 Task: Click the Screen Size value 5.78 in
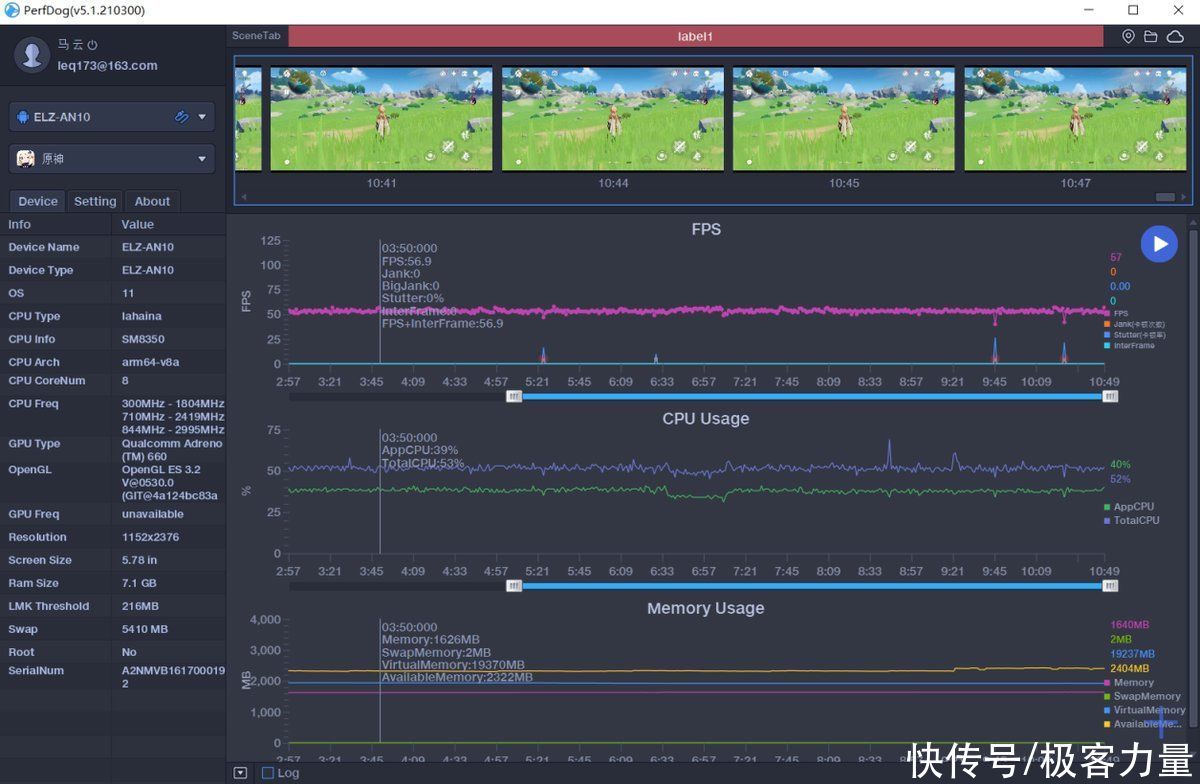pos(139,560)
